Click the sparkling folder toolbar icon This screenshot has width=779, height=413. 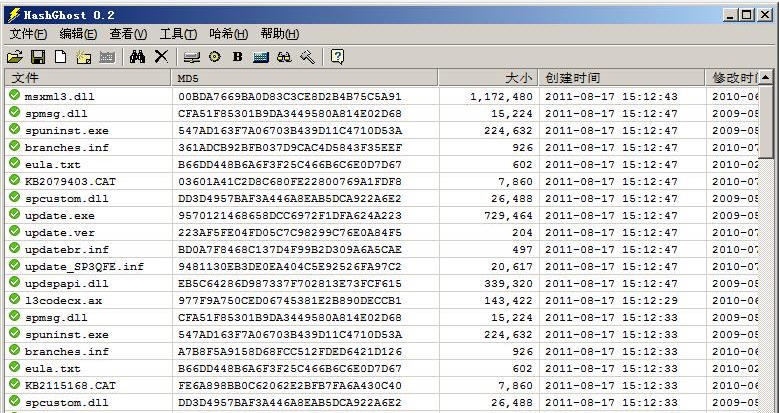[x=84, y=57]
